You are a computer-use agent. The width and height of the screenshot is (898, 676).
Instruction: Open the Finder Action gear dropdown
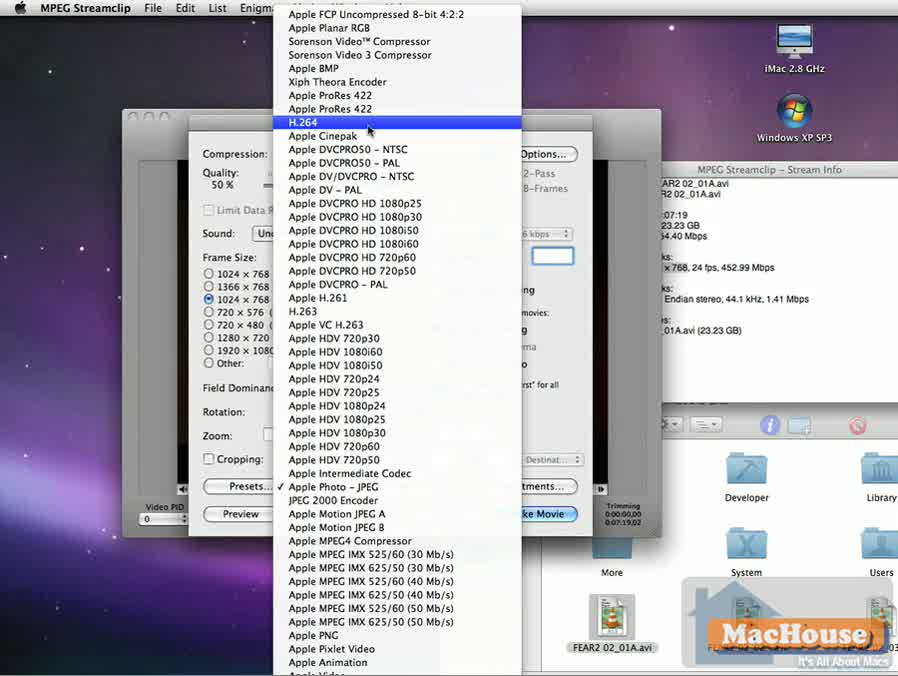(672, 425)
